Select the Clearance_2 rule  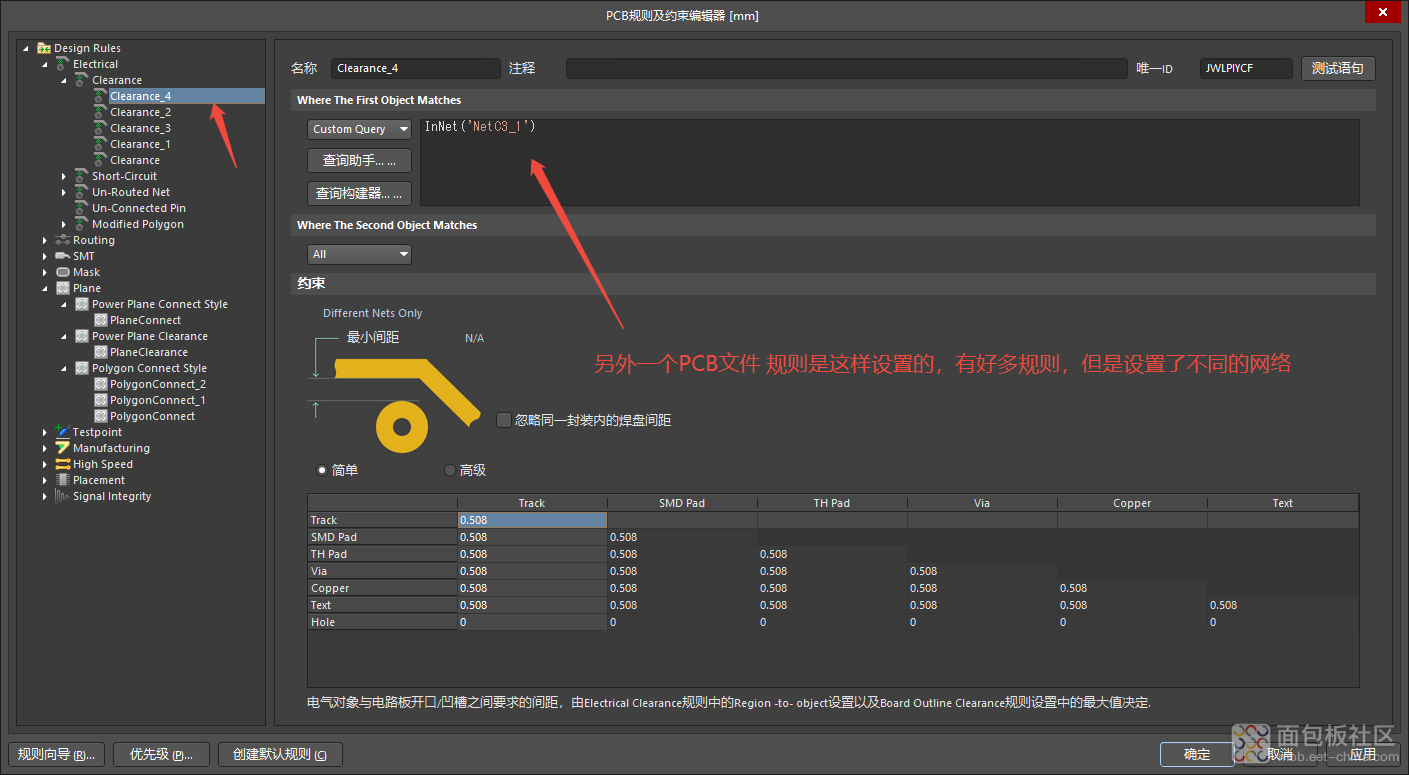[x=140, y=112]
